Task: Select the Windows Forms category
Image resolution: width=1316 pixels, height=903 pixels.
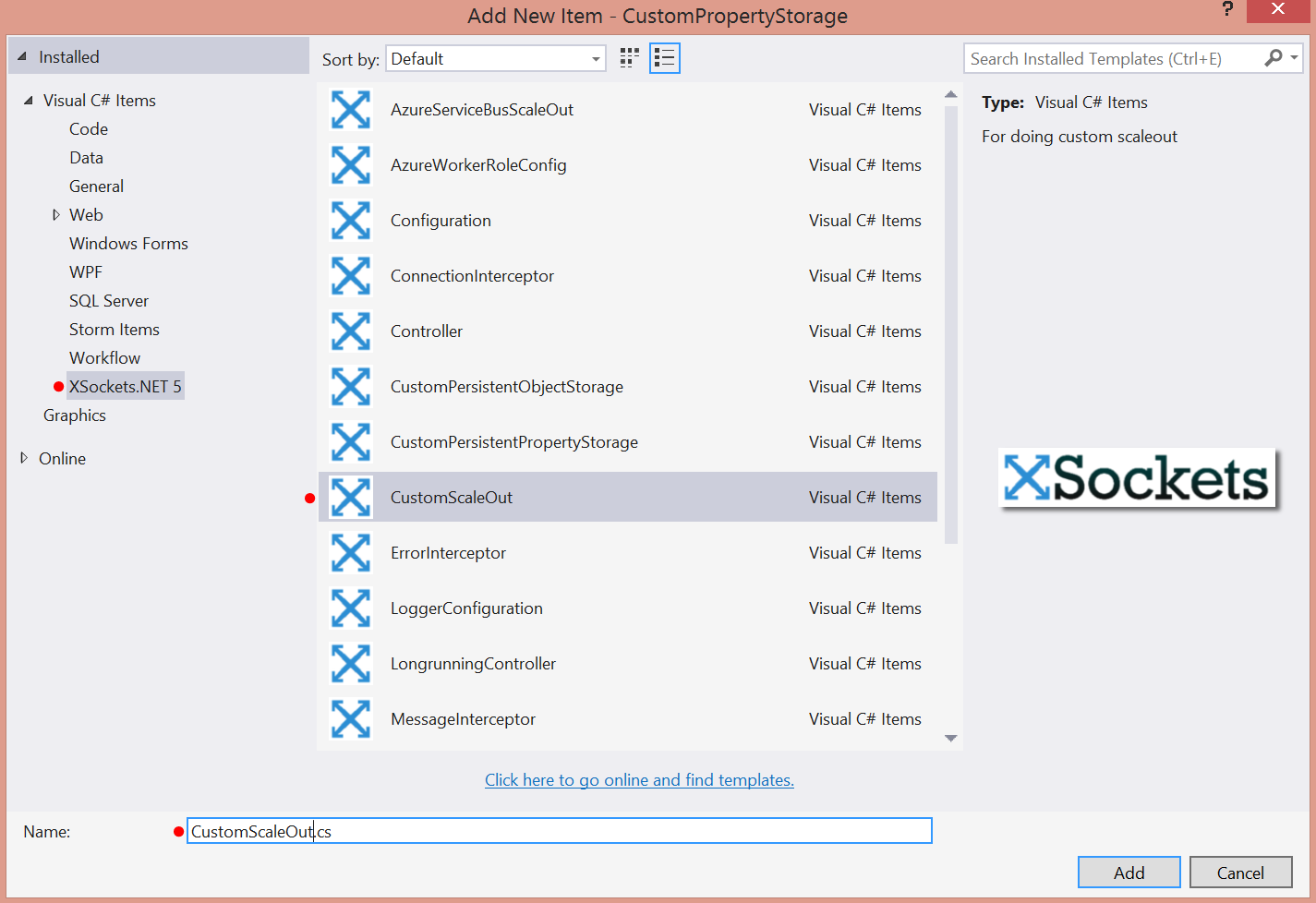Action: [x=128, y=244]
